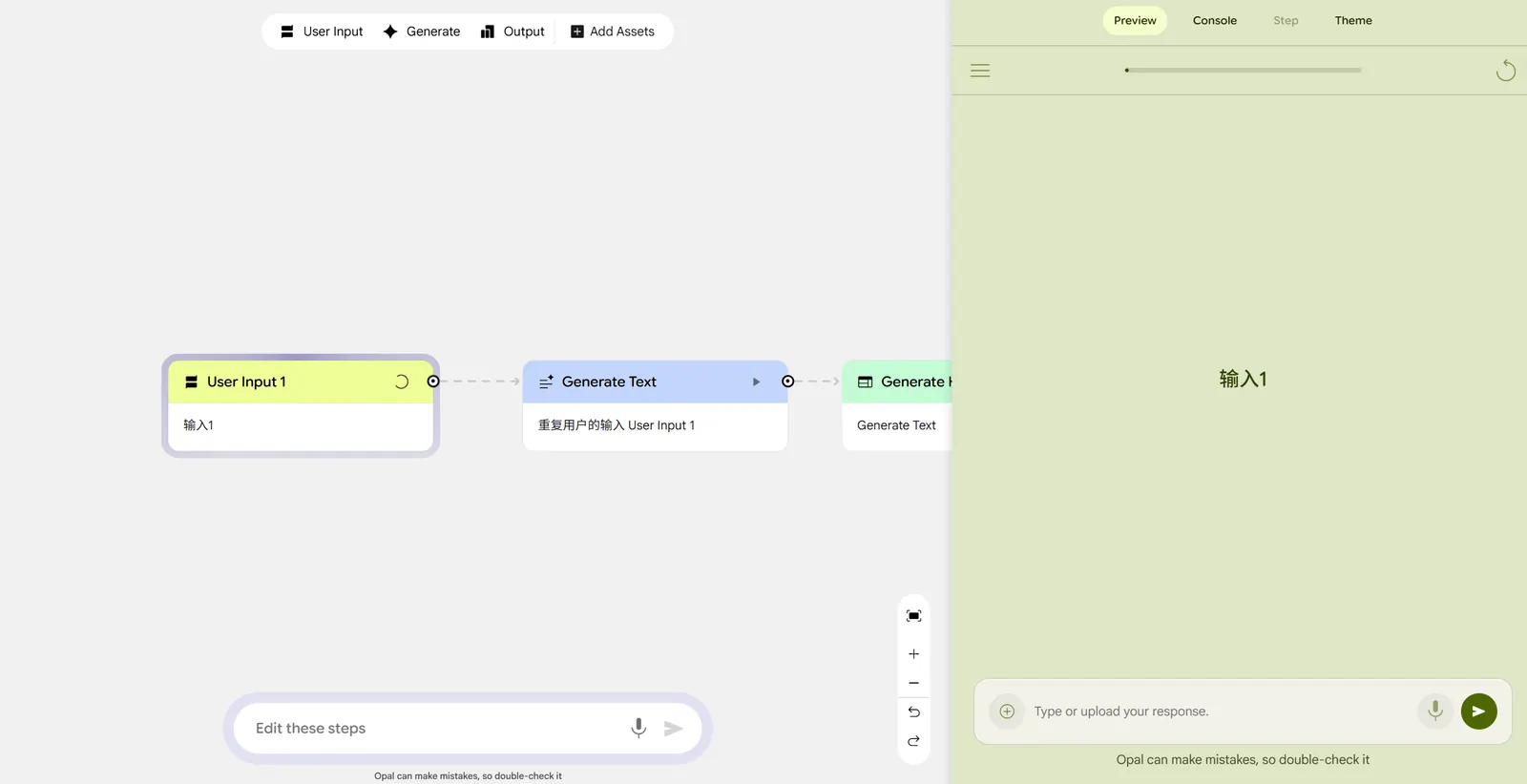Focus the Edit these steps field
The width and height of the screenshot is (1527, 784).
coord(429,729)
